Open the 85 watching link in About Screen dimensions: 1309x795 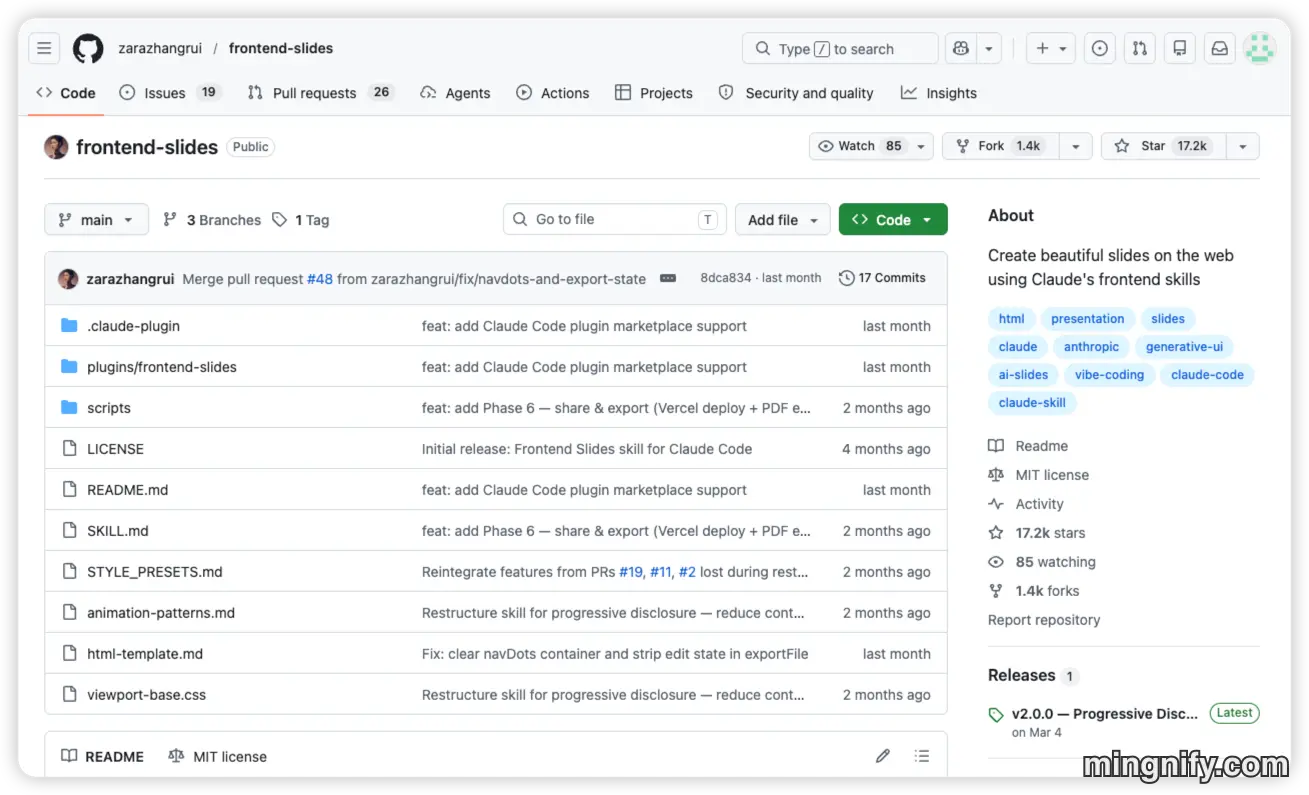coord(1042,562)
